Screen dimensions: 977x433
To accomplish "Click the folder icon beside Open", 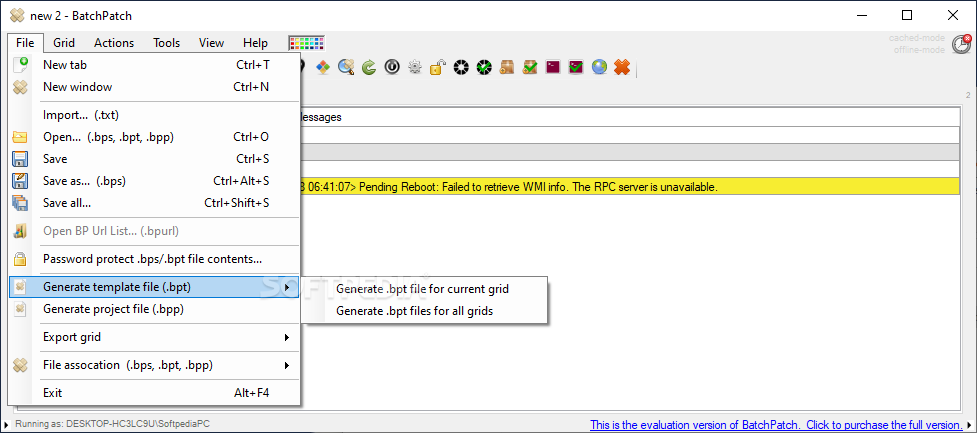I will coord(21,137).
